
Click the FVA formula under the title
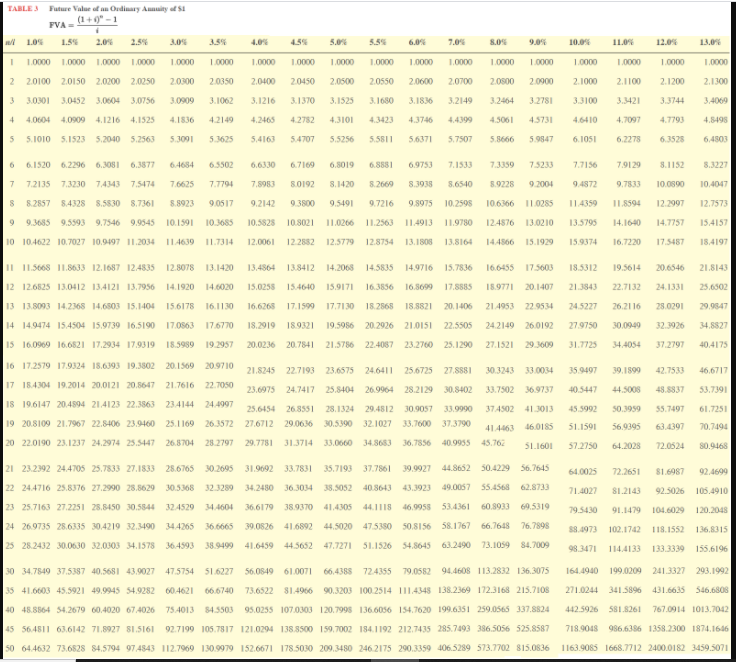pyautogui.click(x=84, y=24)
